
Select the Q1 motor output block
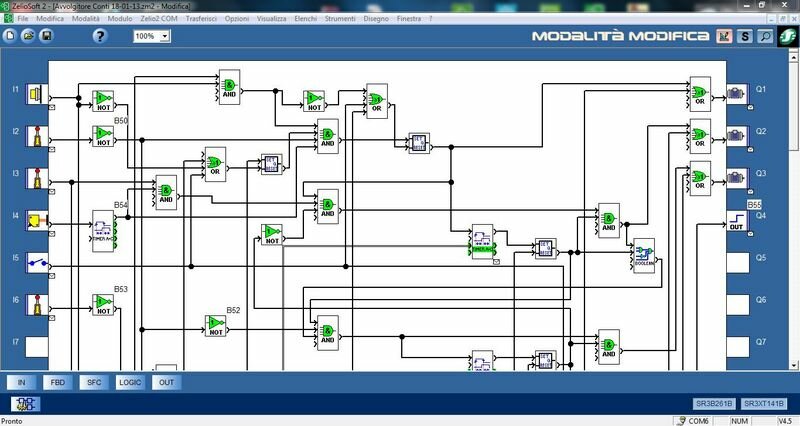(x=737, y=94)
